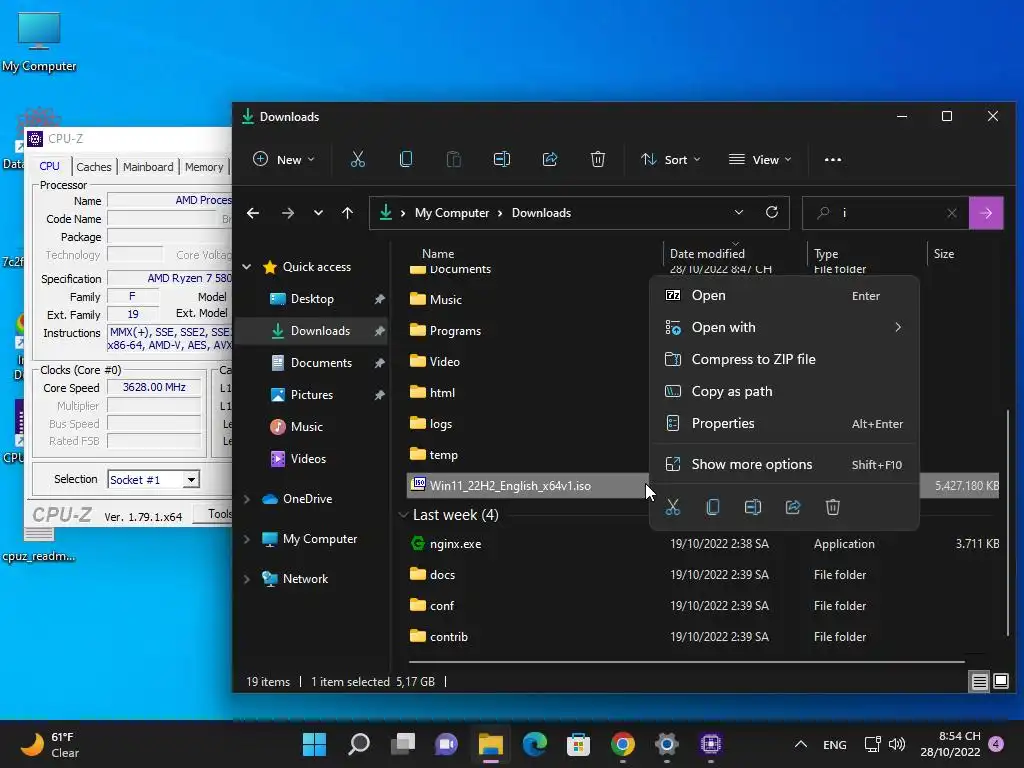The image size is (1024, 768).
Task: Open CPU-Z Socket #1 selection dropdown
Action: click(191, 479)
